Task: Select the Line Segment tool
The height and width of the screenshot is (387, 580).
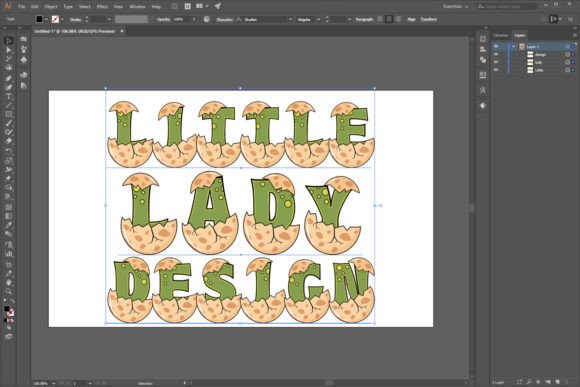Action: (9, 105)
